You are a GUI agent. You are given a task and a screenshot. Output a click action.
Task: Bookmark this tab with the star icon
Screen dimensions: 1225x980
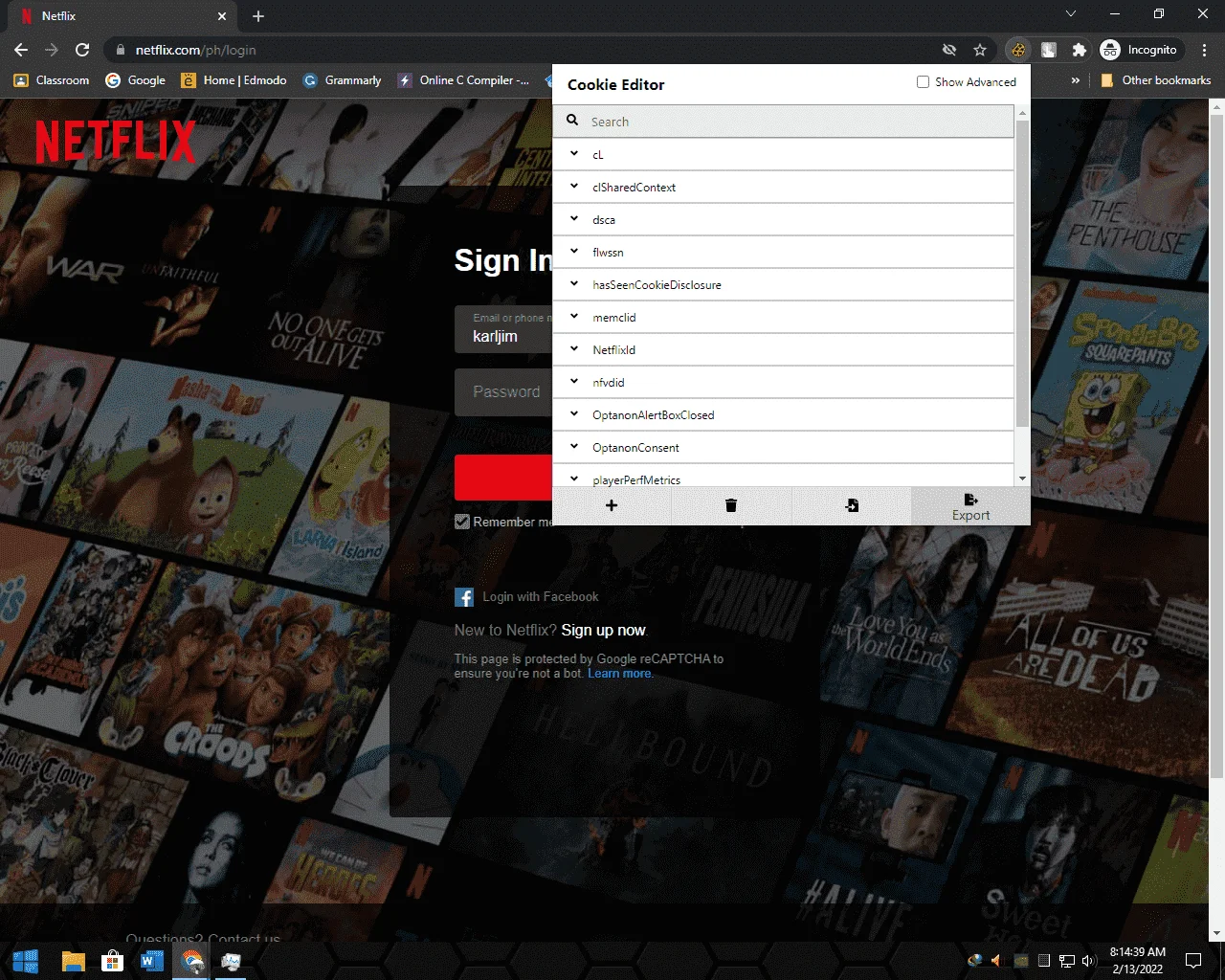980,50
